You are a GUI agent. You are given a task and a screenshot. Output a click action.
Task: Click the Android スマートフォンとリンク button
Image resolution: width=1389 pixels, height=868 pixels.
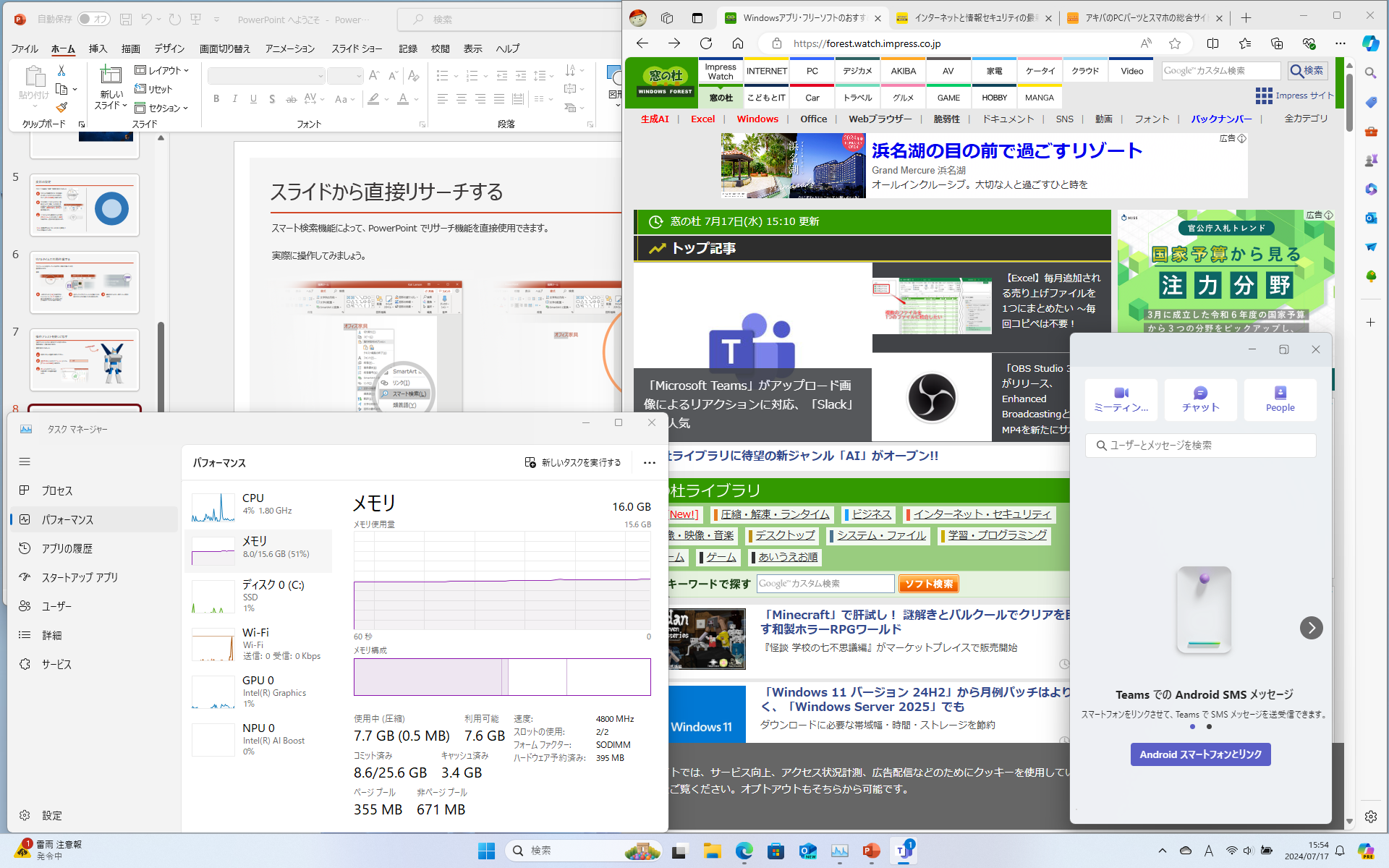click(x=1200, y=754)
